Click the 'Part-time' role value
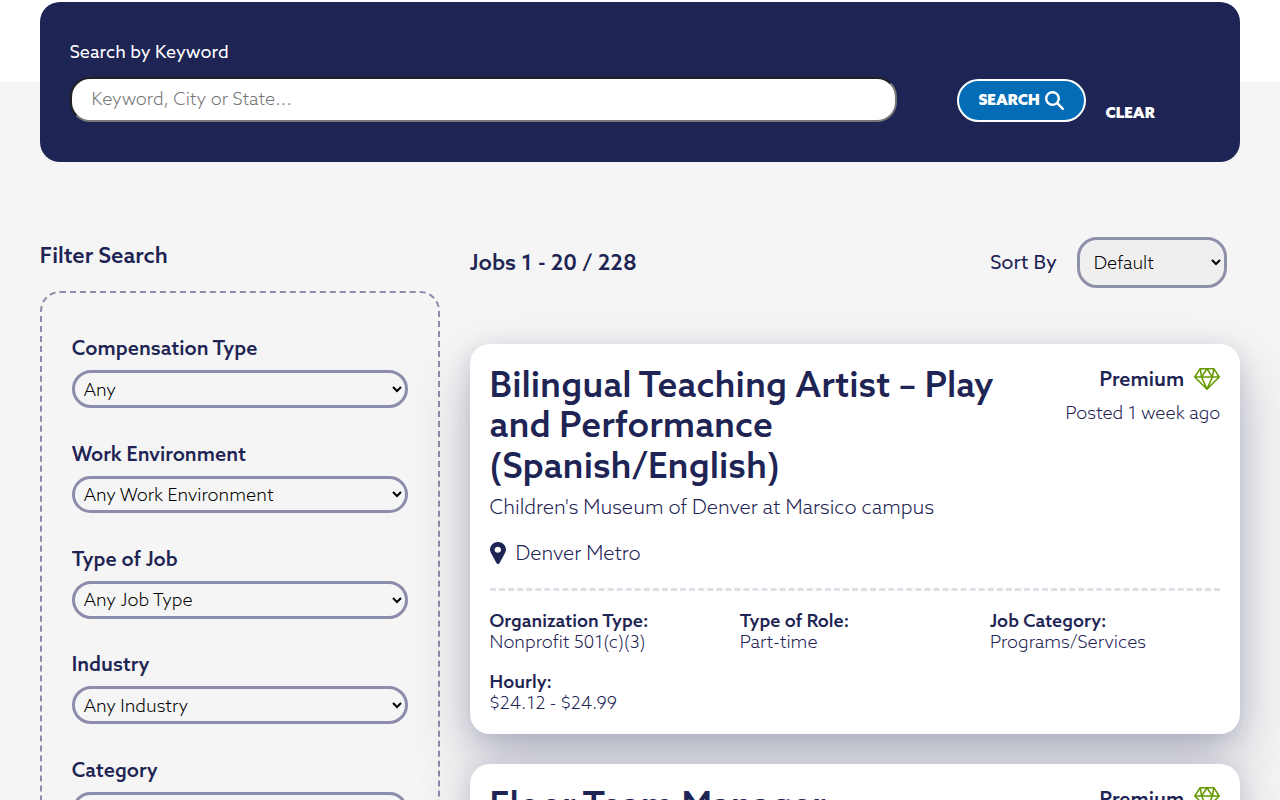 coord(779,642)
